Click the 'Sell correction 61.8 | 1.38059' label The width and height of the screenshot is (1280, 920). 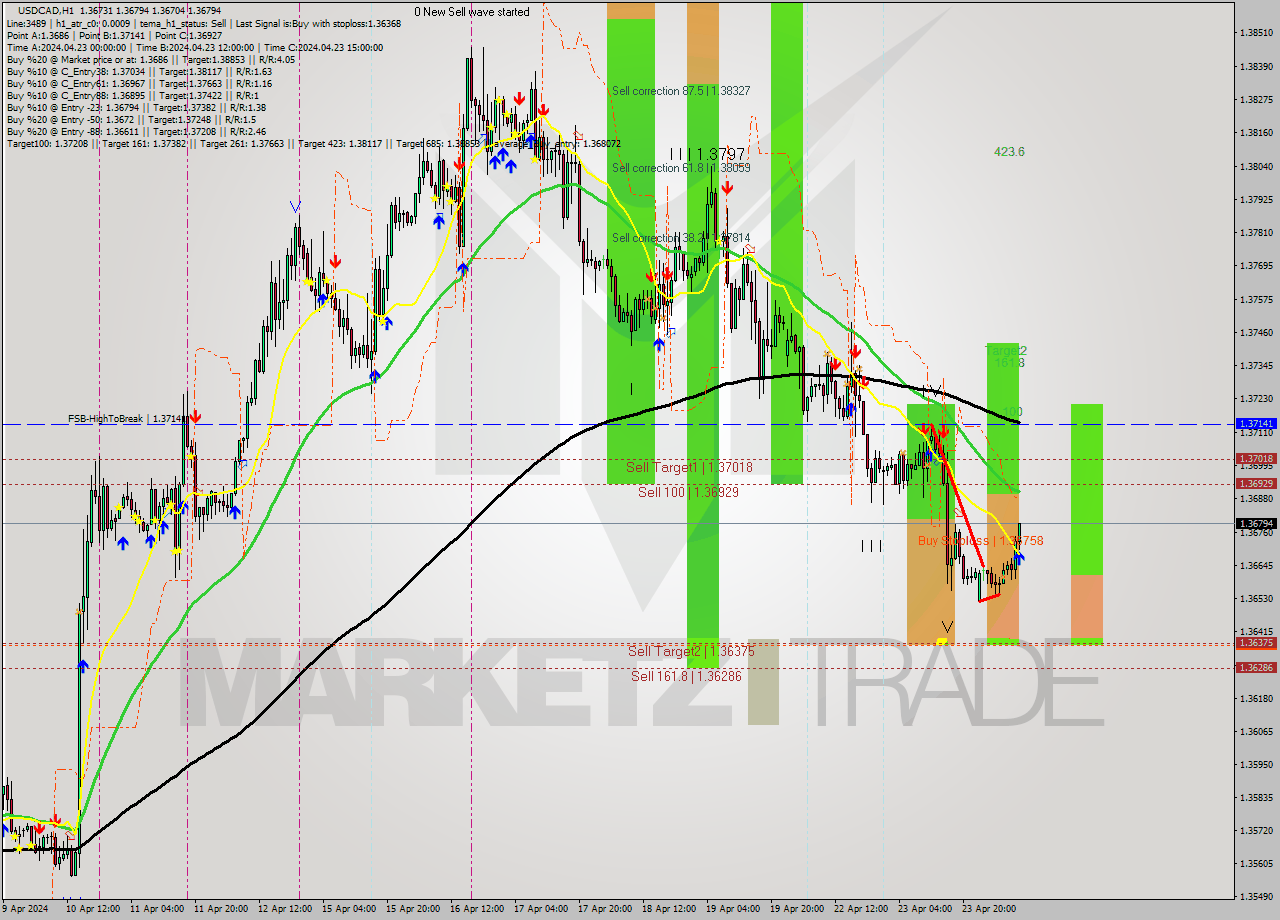click(x=681, y=168)
